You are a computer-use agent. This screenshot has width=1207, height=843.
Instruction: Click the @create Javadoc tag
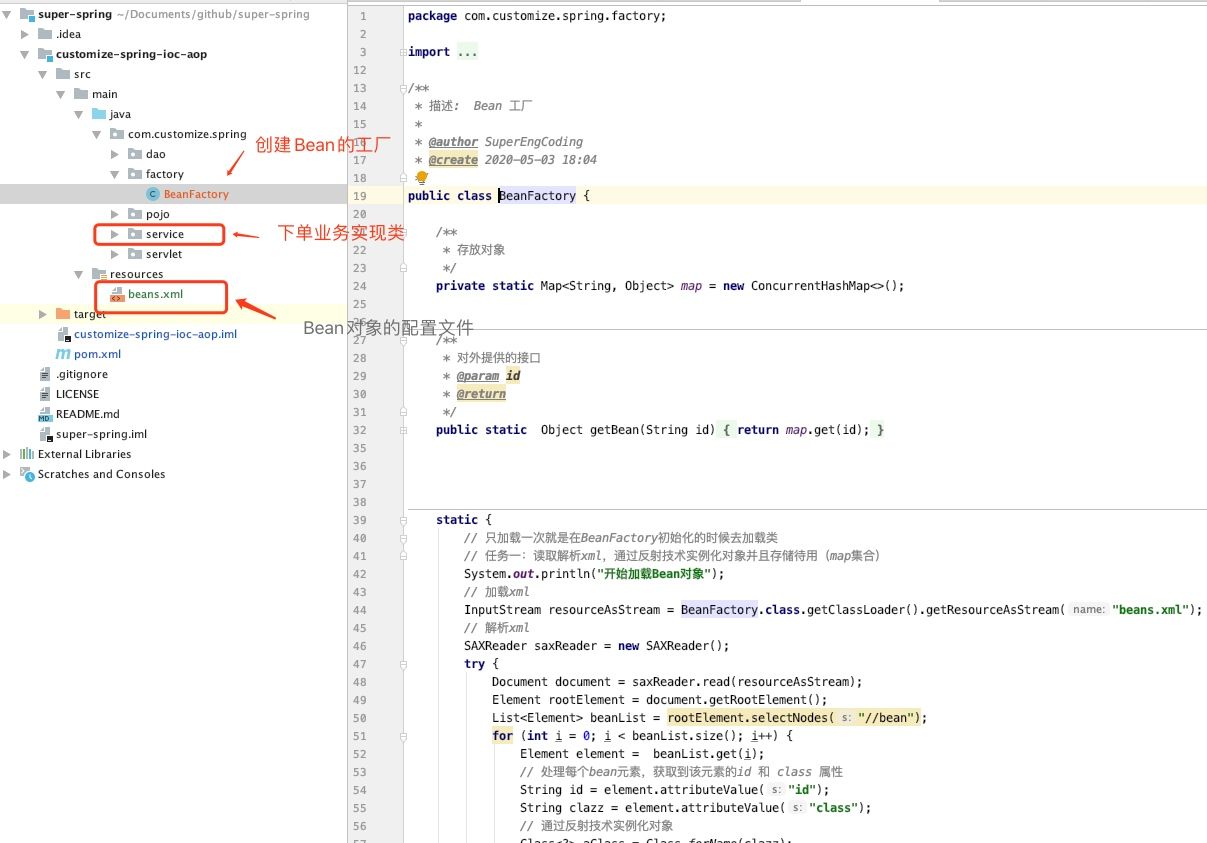(453, 160)
